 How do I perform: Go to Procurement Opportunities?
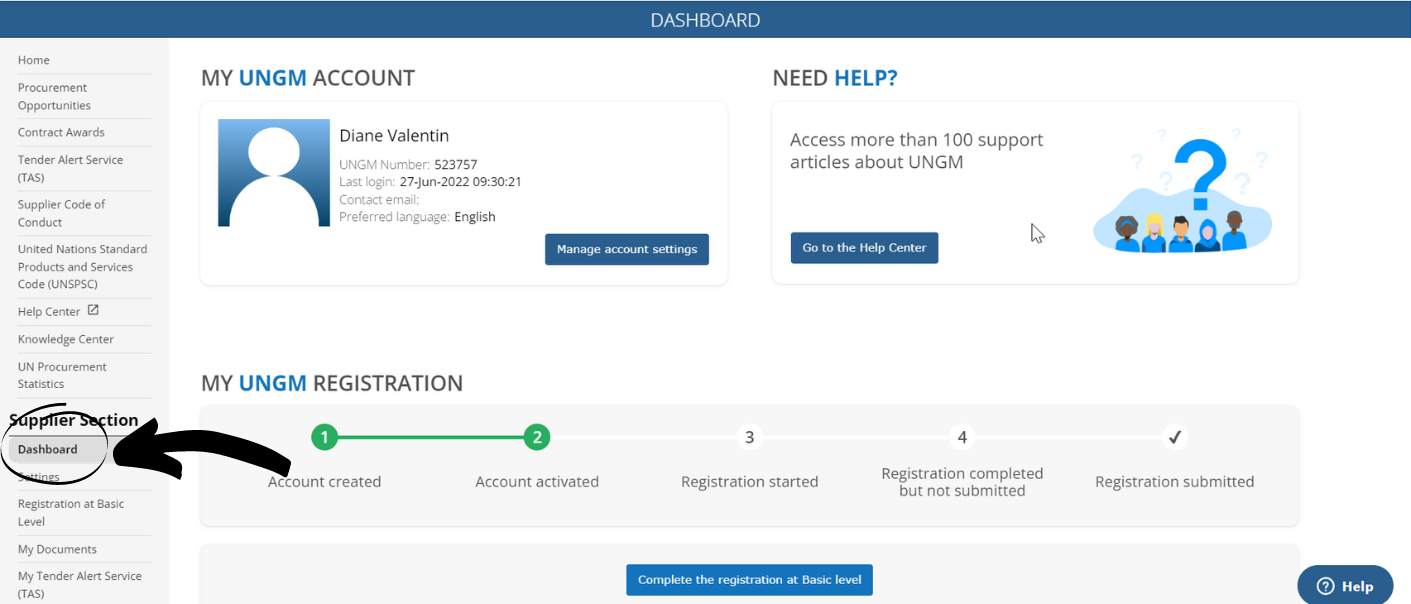tap(54, 96)
